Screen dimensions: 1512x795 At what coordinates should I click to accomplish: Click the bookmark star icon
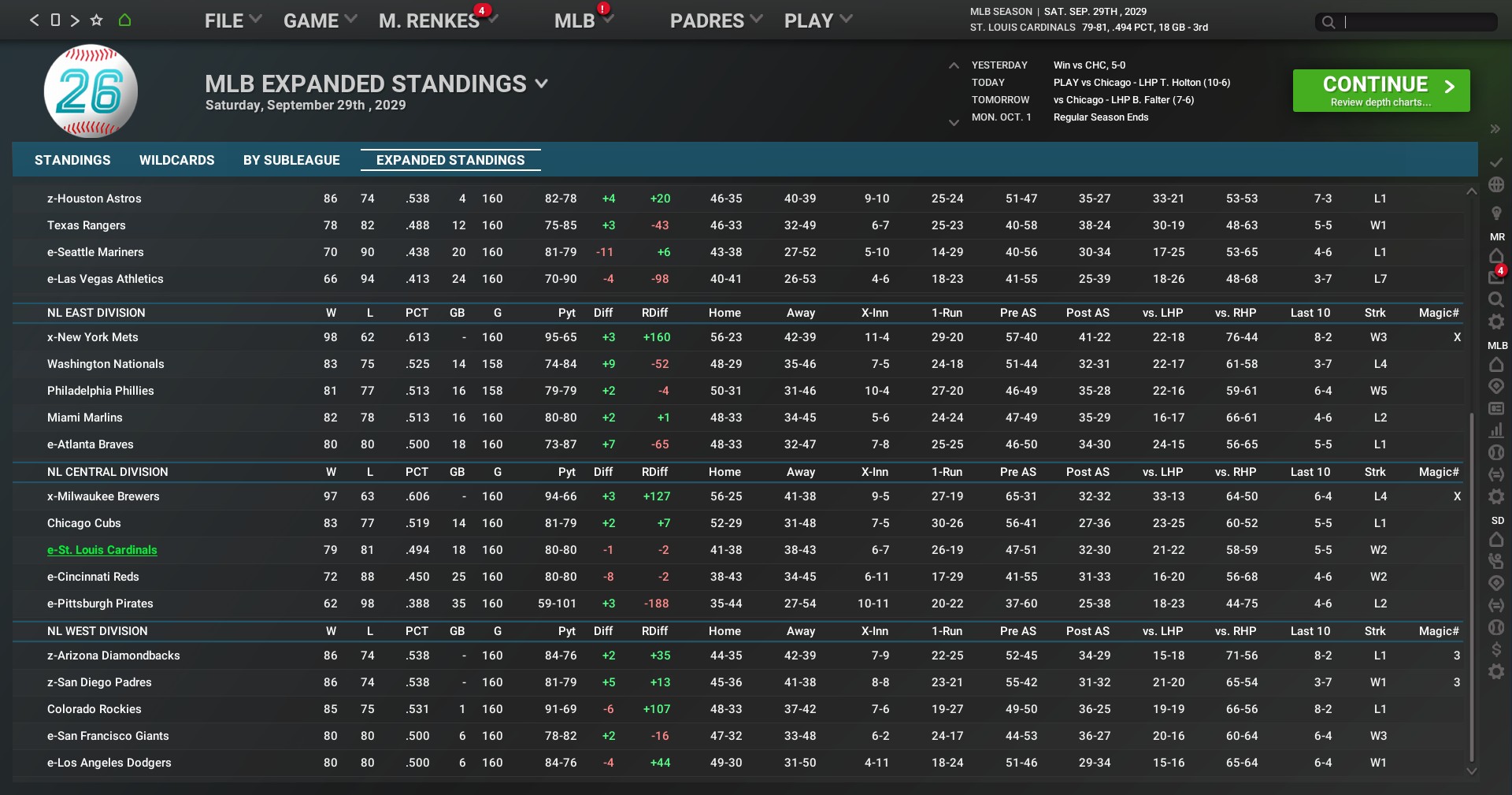[x=96, y=20]
